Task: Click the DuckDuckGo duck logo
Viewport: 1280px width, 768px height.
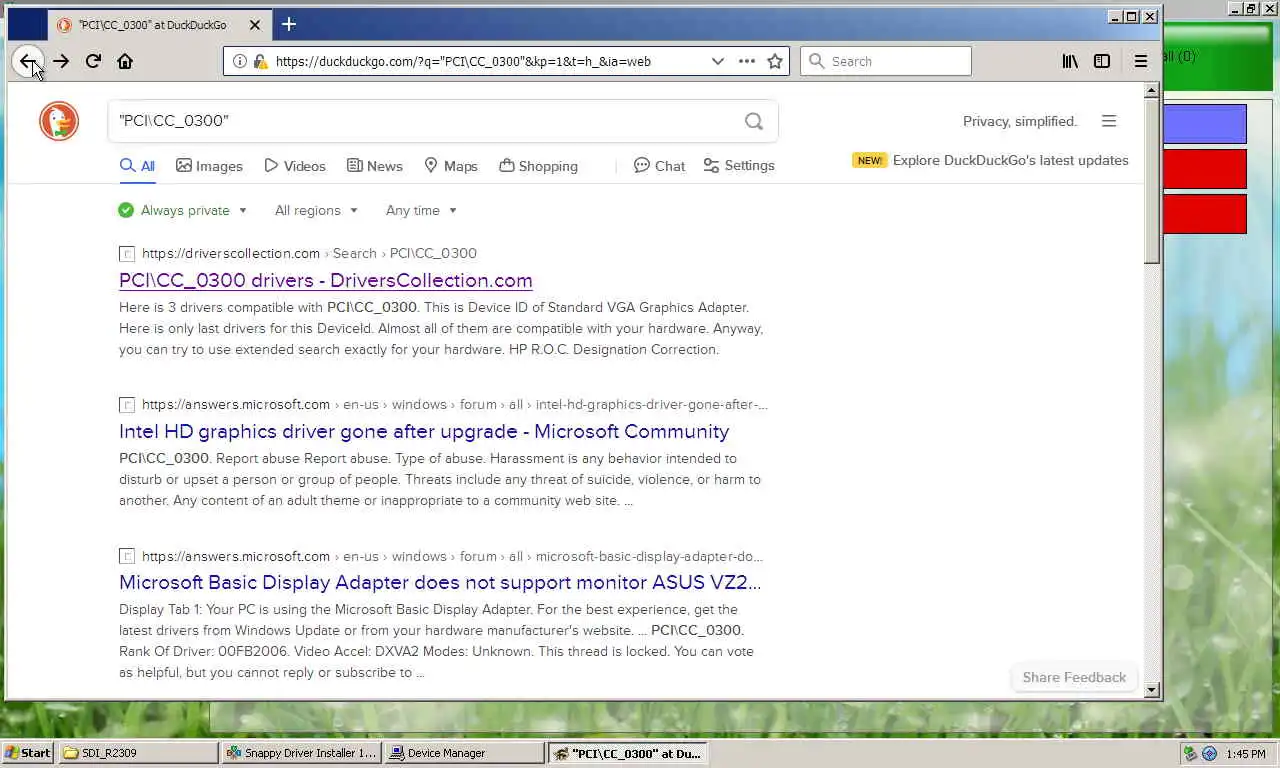Action: coord(59,121)
